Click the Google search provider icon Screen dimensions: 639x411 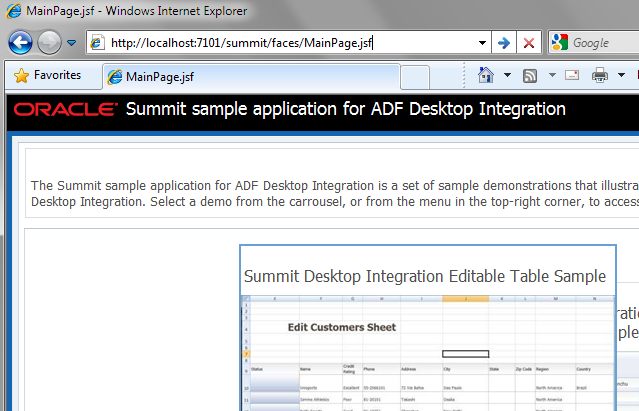coord(560,42)
